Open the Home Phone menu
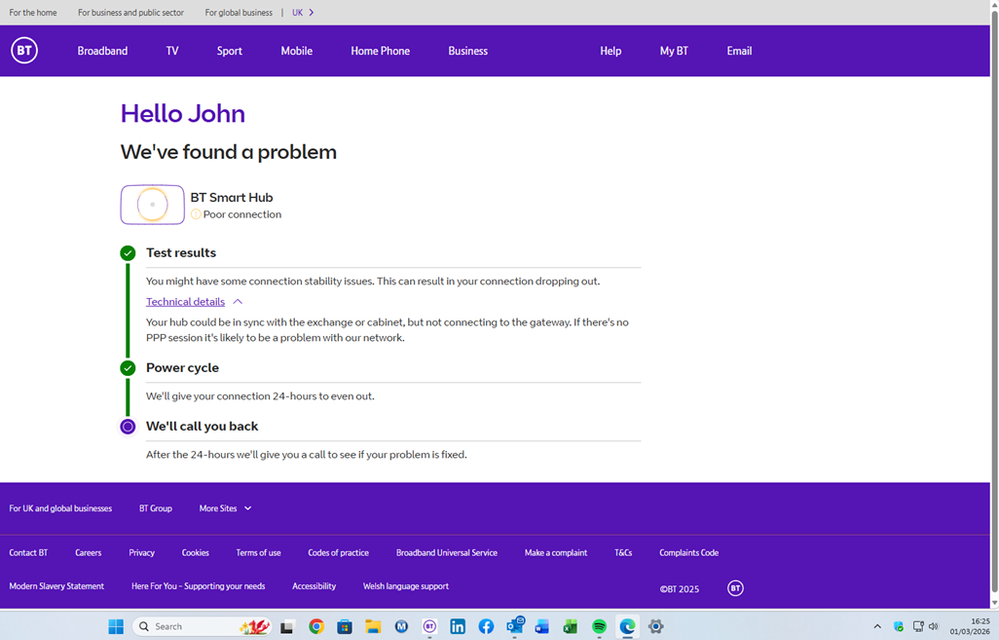The image size is (999, 640). (380, 51)
